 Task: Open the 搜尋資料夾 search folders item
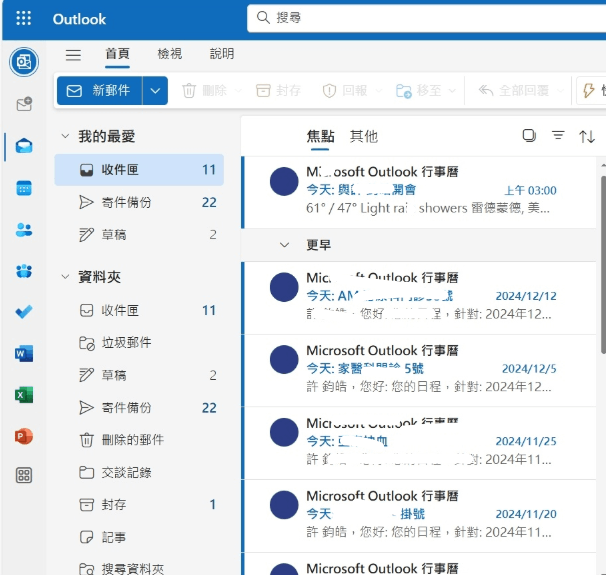[x=139, y=568]
